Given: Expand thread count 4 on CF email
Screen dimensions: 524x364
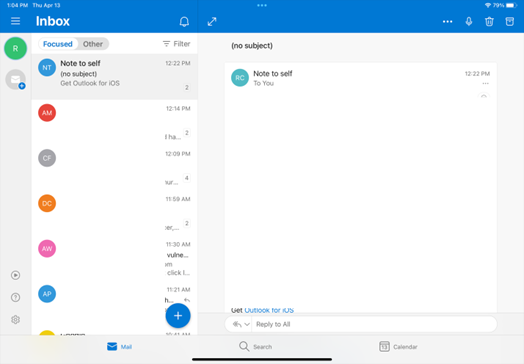Looking at the screenshot, I should (x=187, y=178).
